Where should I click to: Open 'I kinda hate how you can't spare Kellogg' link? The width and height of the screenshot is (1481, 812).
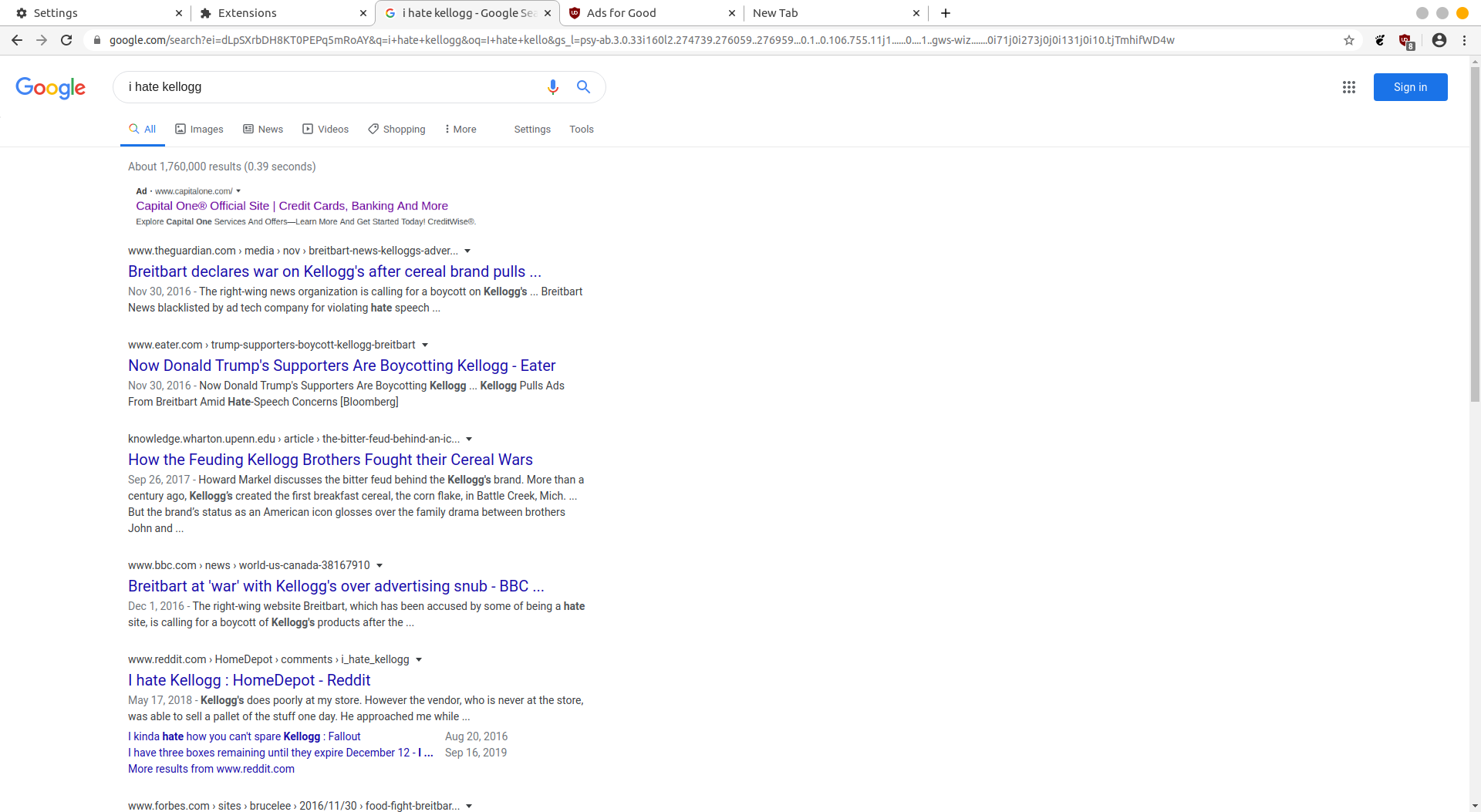point(245,736)
